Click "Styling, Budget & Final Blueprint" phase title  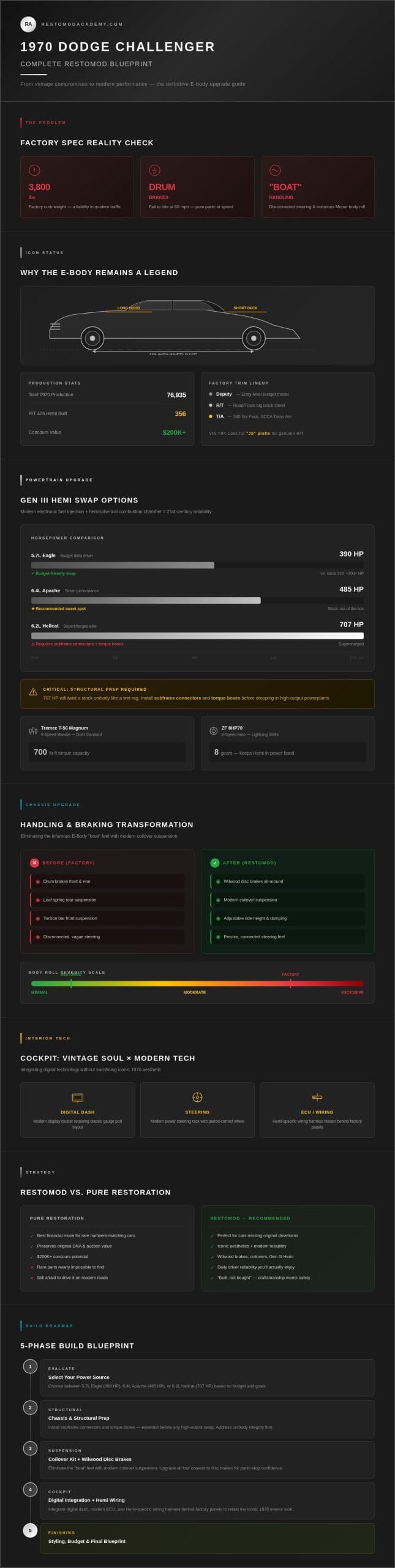pos(87,1541)
